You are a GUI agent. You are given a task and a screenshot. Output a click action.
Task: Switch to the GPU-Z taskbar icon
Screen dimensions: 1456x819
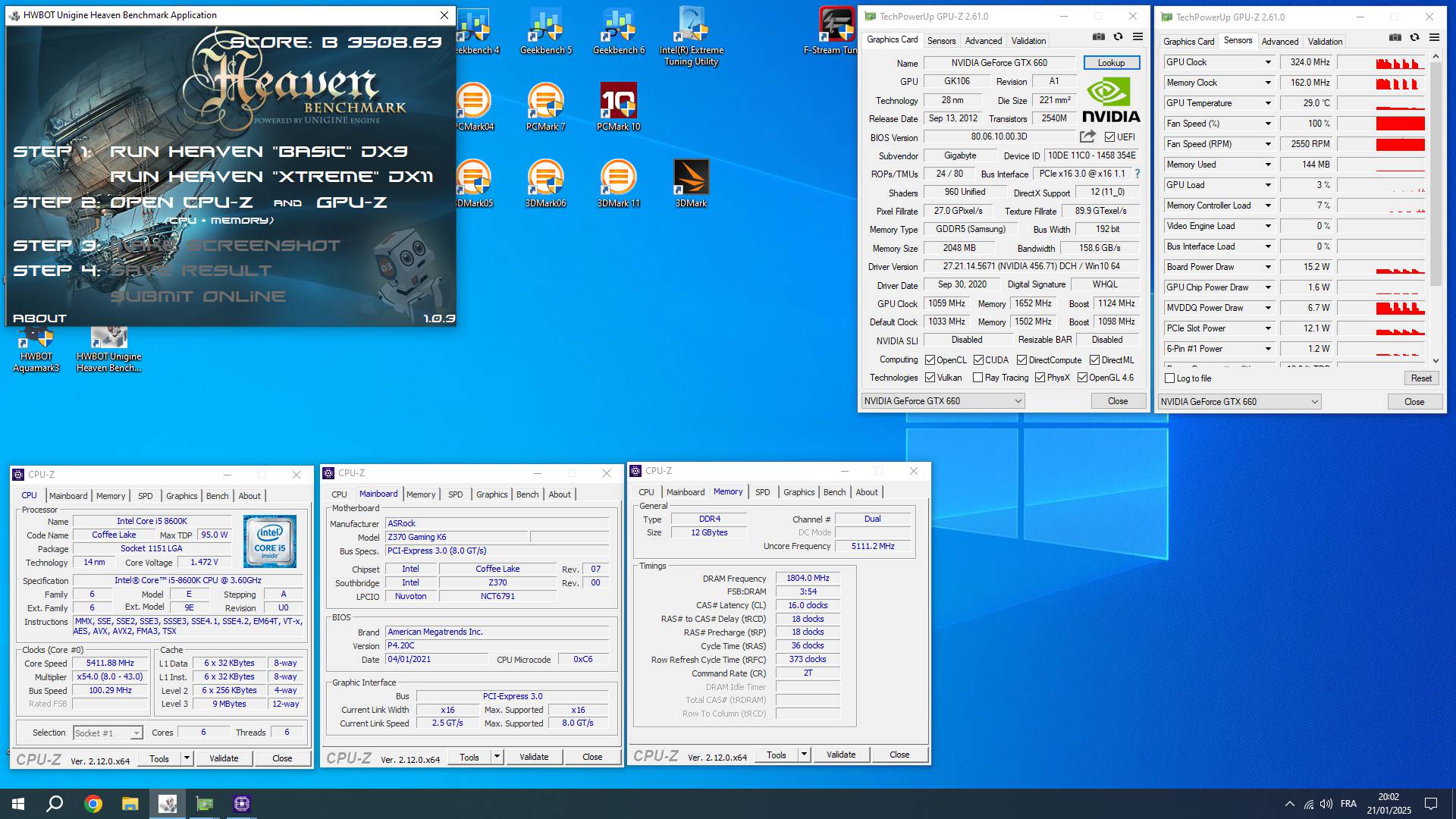click(205, 804)
